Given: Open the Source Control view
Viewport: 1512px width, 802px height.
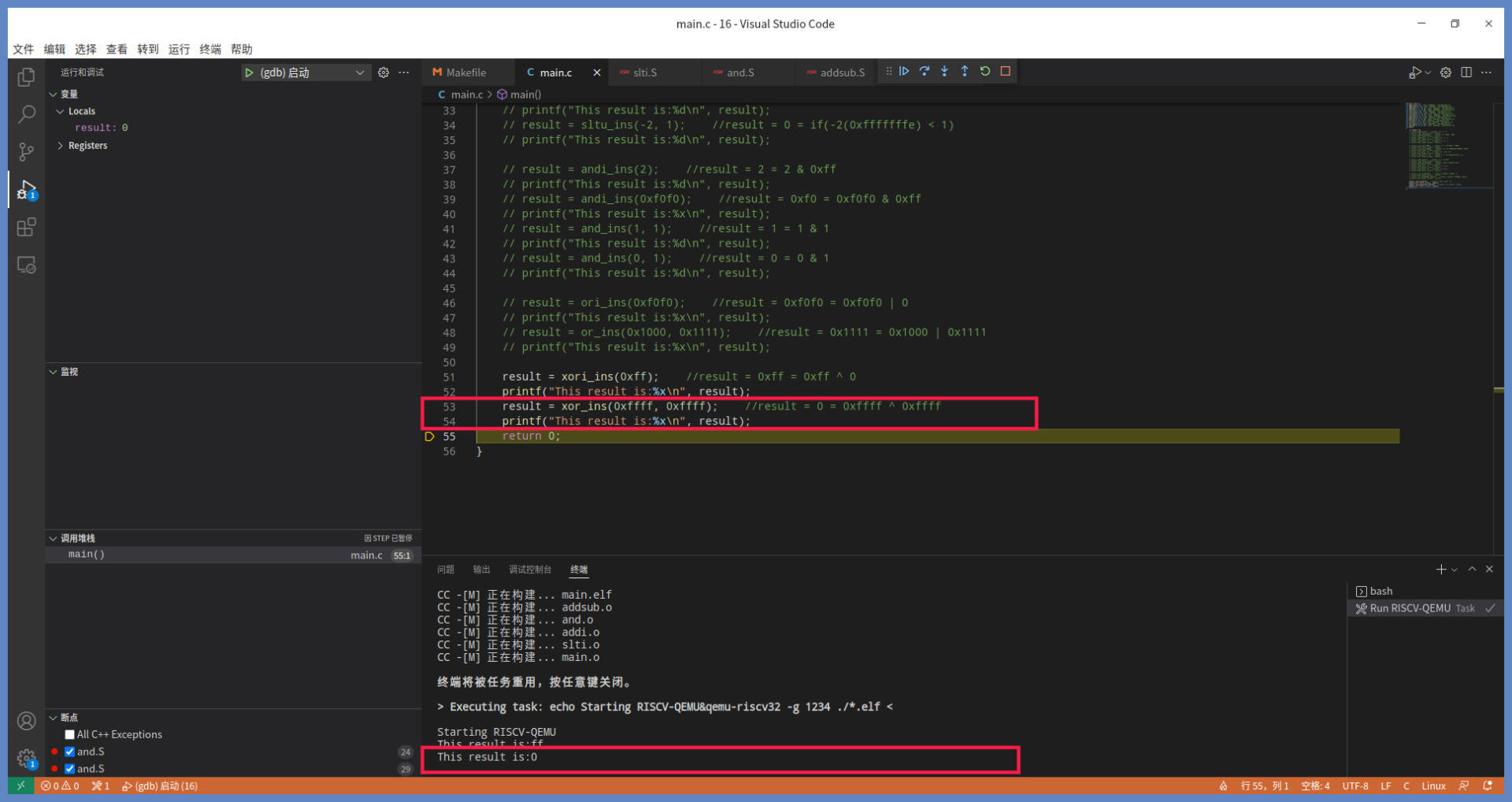Looking at the screenshot, I should (26, 151).
